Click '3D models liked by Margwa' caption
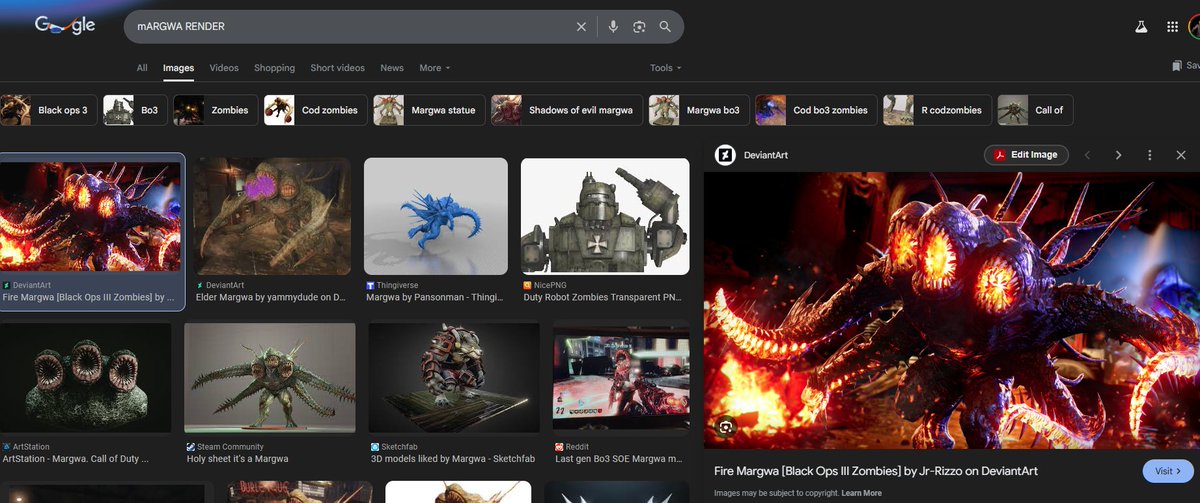The image size is (1200, 503). pyautogui.click(x=453, y=459)
